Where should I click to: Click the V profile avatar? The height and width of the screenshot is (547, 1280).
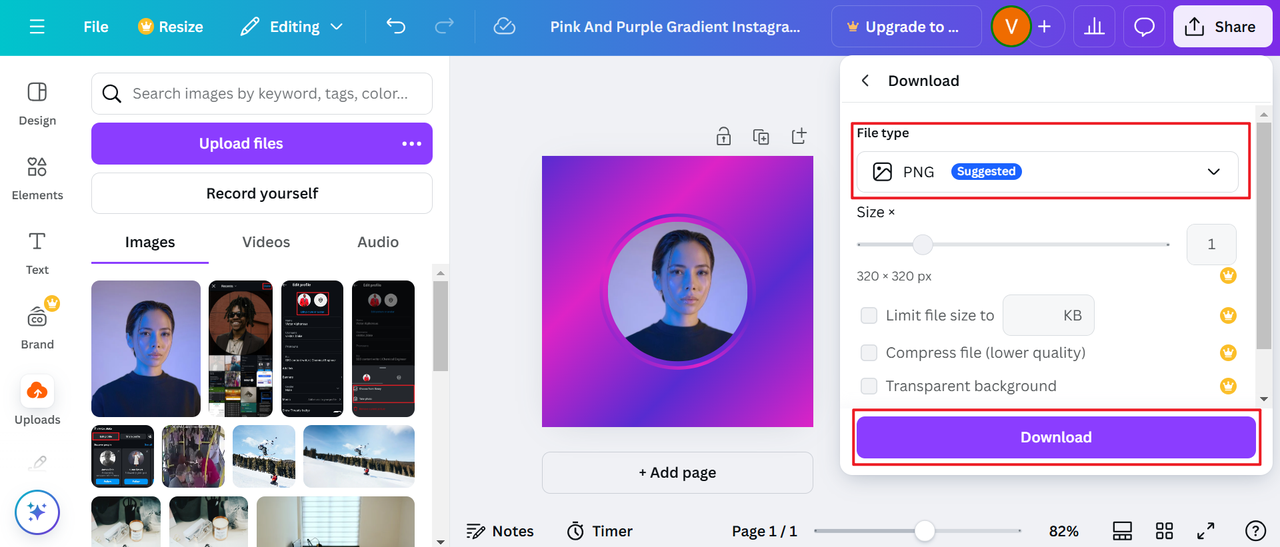tap(1011, 27)
